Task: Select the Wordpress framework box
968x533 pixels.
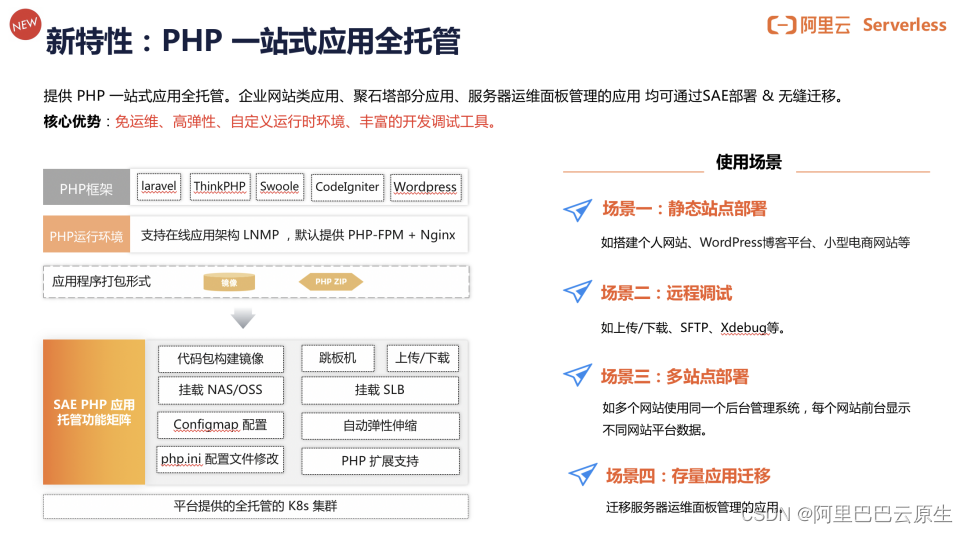Action: (425, 187)
